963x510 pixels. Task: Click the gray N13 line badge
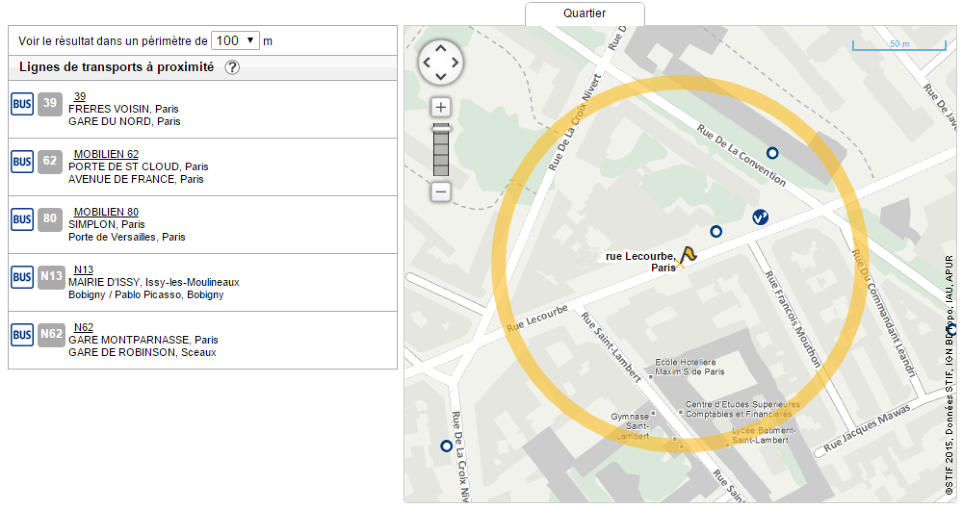pos(50,277)
